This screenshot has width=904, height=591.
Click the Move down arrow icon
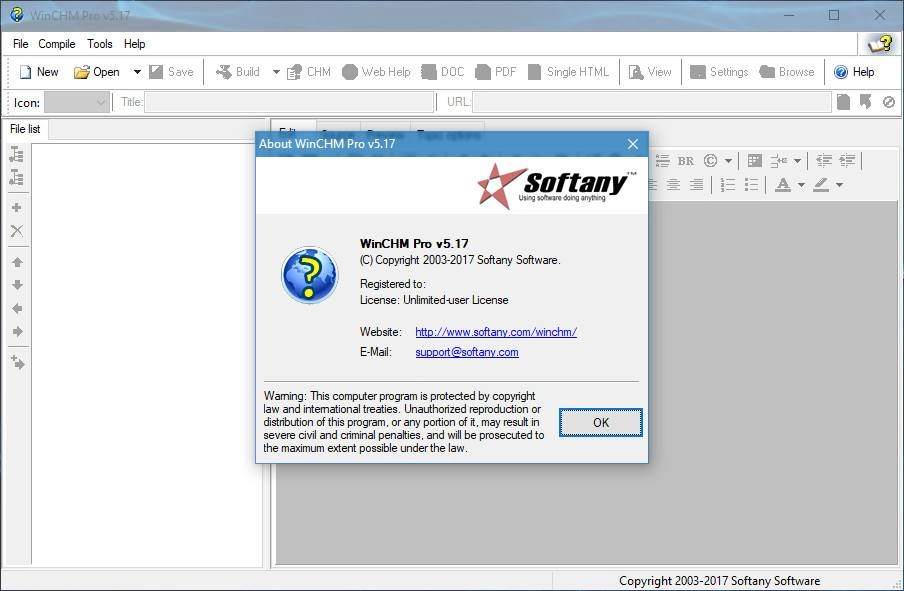click(17, 285)
